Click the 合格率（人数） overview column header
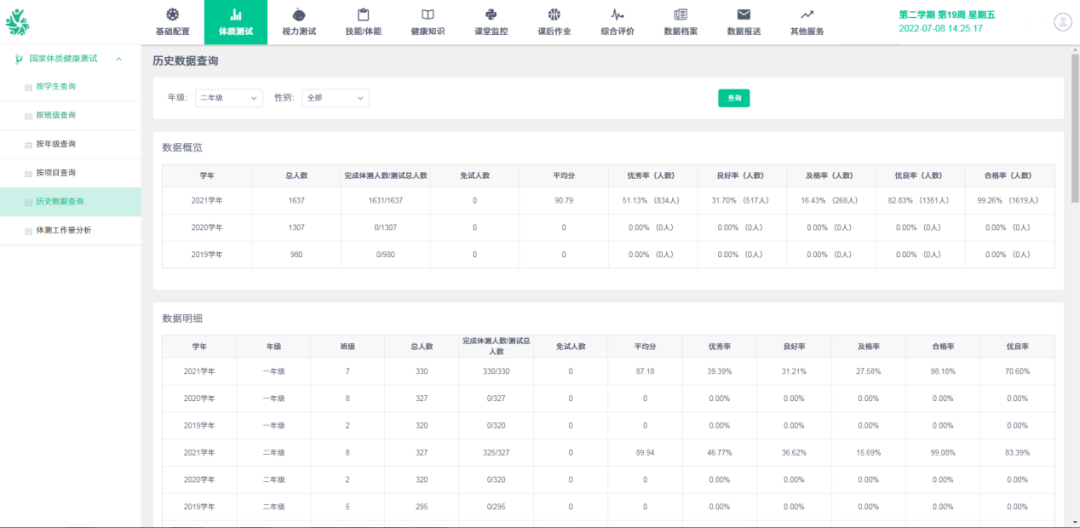This screenshot has height=528, width=1080. pyautogui.click(x=1009, y=176)
